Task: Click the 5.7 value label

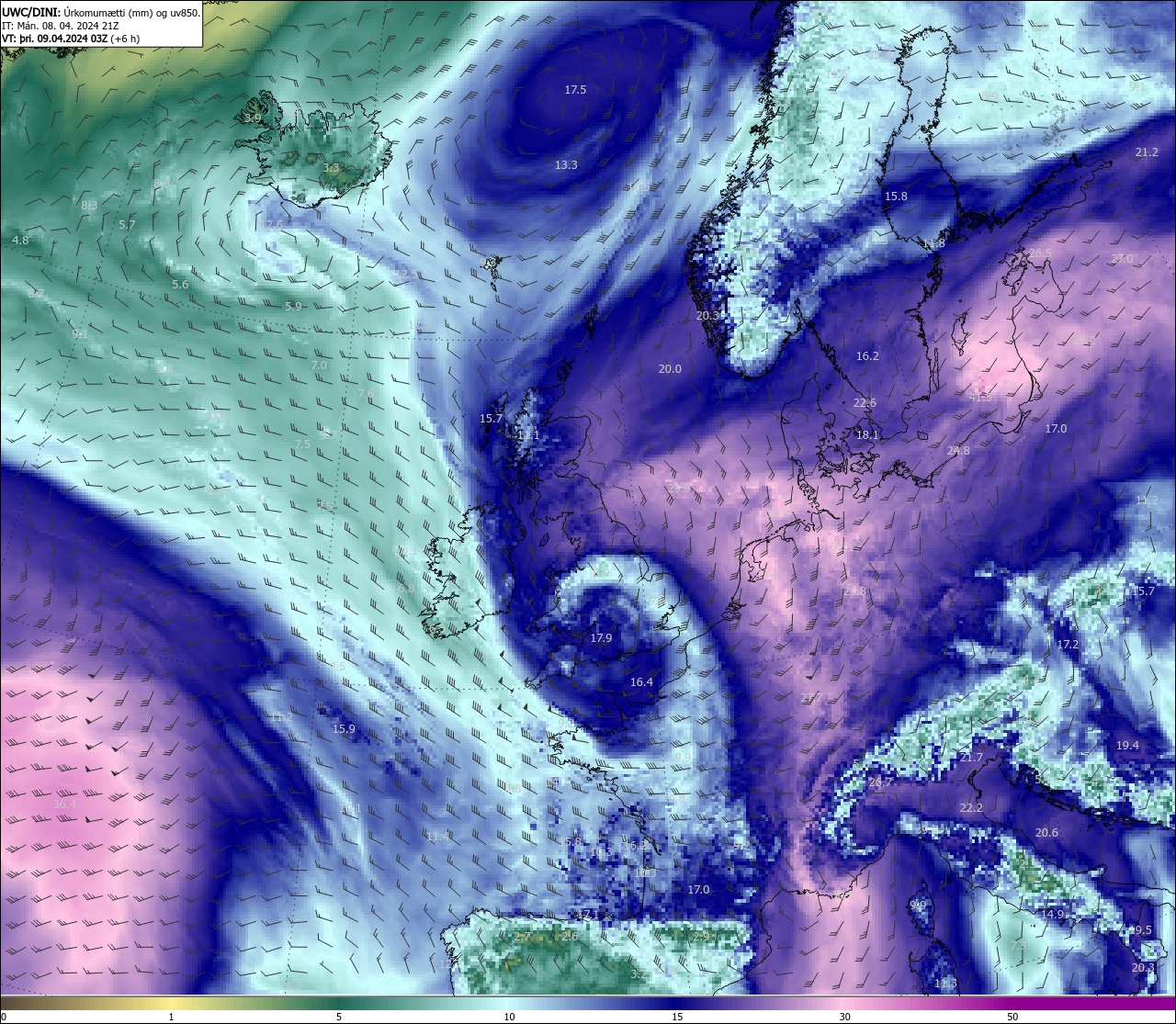Action: coord(127,225)
